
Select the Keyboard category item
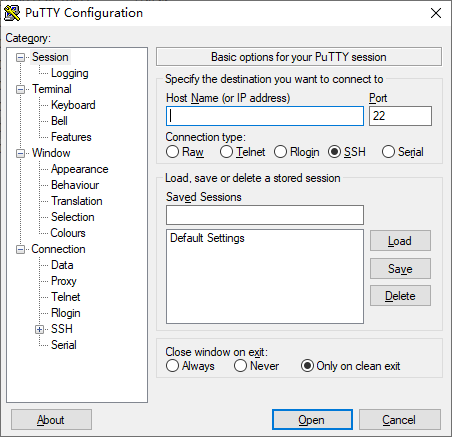pos(73,105)
